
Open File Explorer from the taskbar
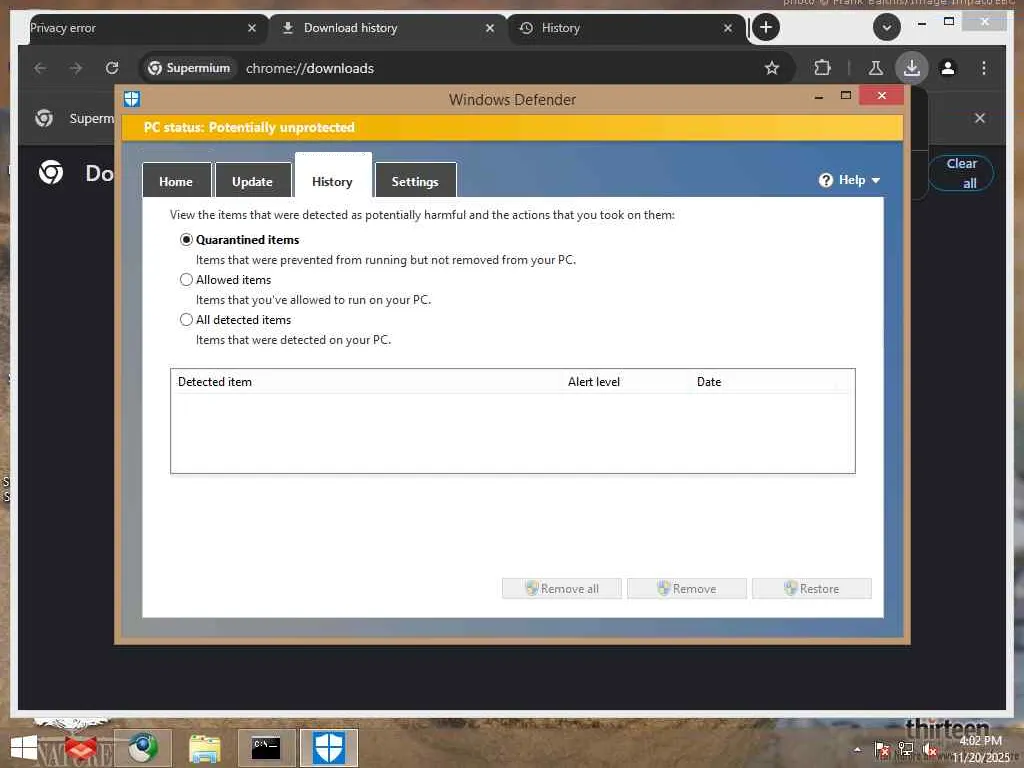click(x=204, y=748)
